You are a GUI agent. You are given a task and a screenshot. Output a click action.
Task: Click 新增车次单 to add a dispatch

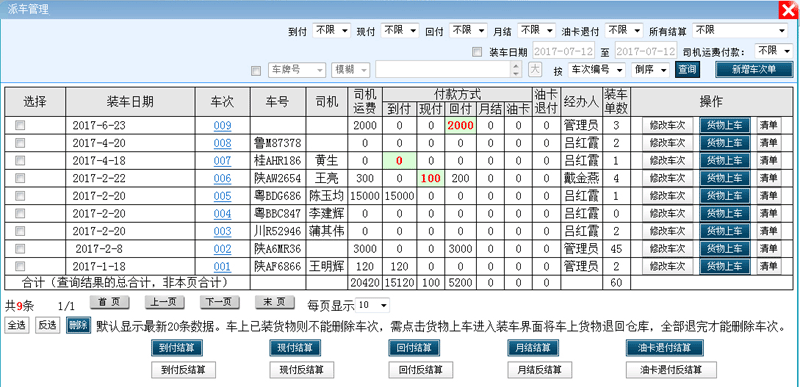click(x=754, y=69)
